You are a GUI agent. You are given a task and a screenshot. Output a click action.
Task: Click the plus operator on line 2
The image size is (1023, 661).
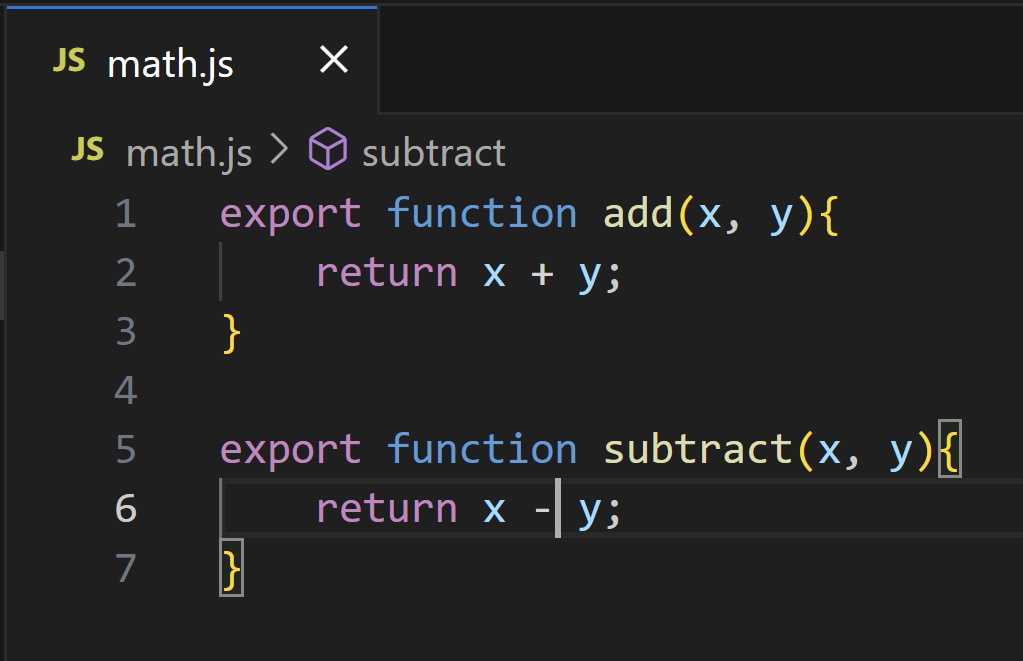(x=542, y=274)
